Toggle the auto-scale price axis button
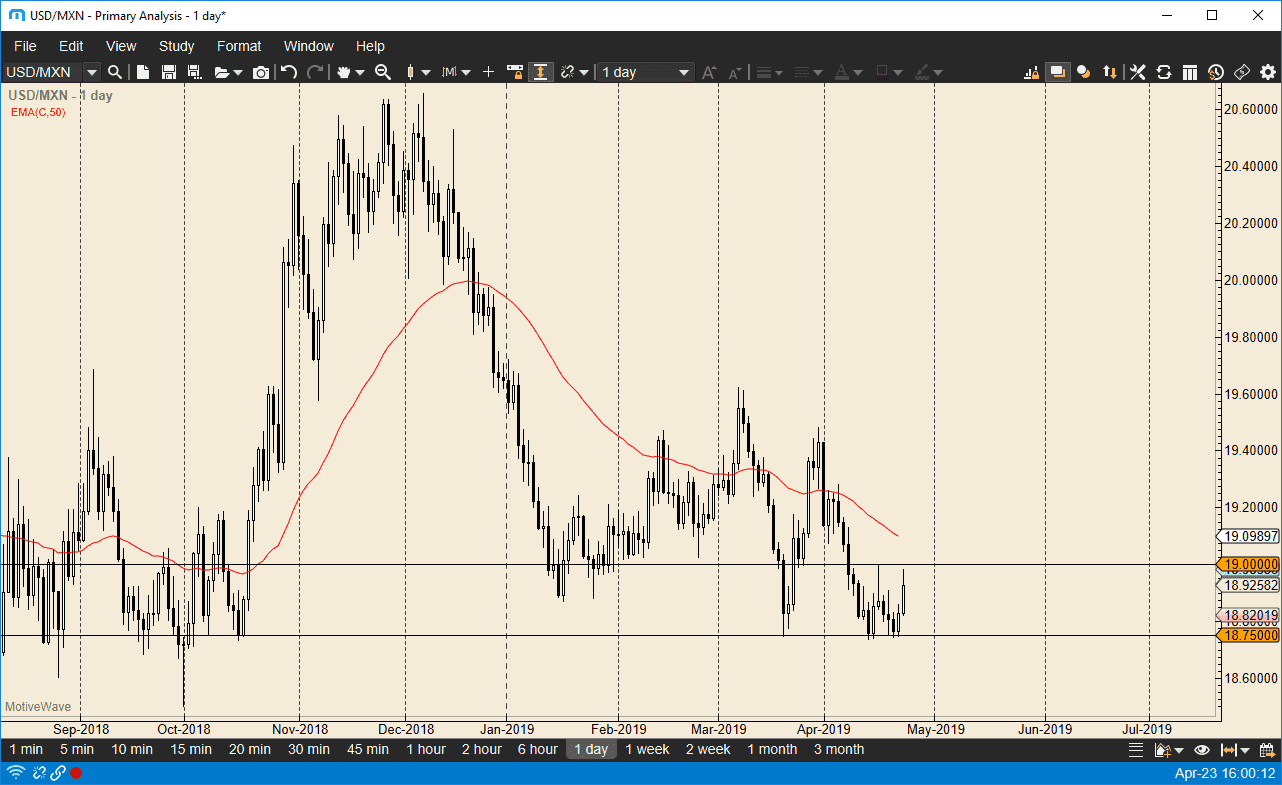Image resolution: width=1282 pixels, height=785 pixels. 540,72
